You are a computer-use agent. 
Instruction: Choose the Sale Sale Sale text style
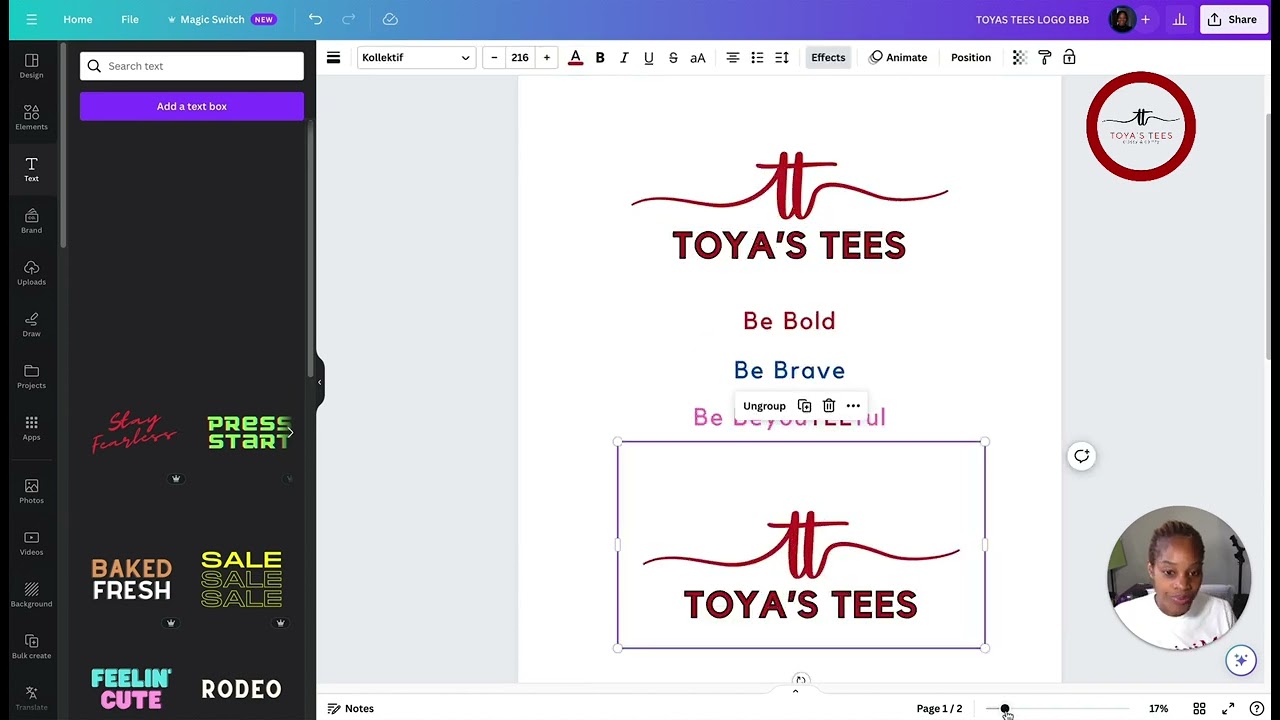click(x=241, y=579)
